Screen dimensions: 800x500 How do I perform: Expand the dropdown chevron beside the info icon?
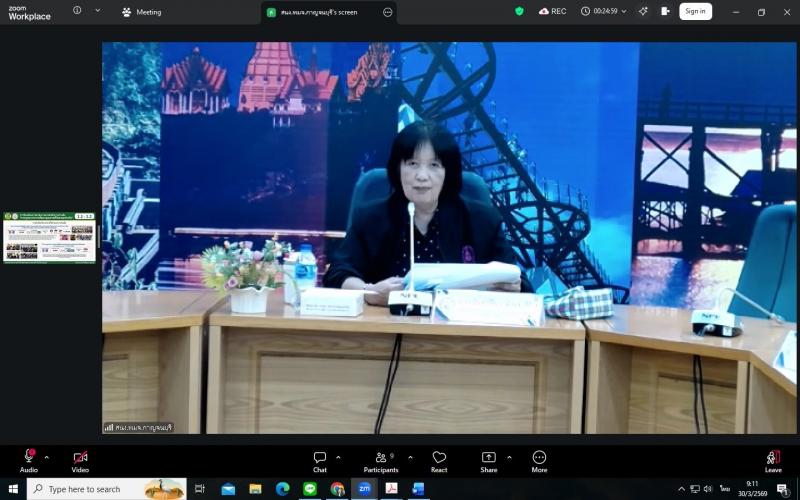[x=98, y=10]
